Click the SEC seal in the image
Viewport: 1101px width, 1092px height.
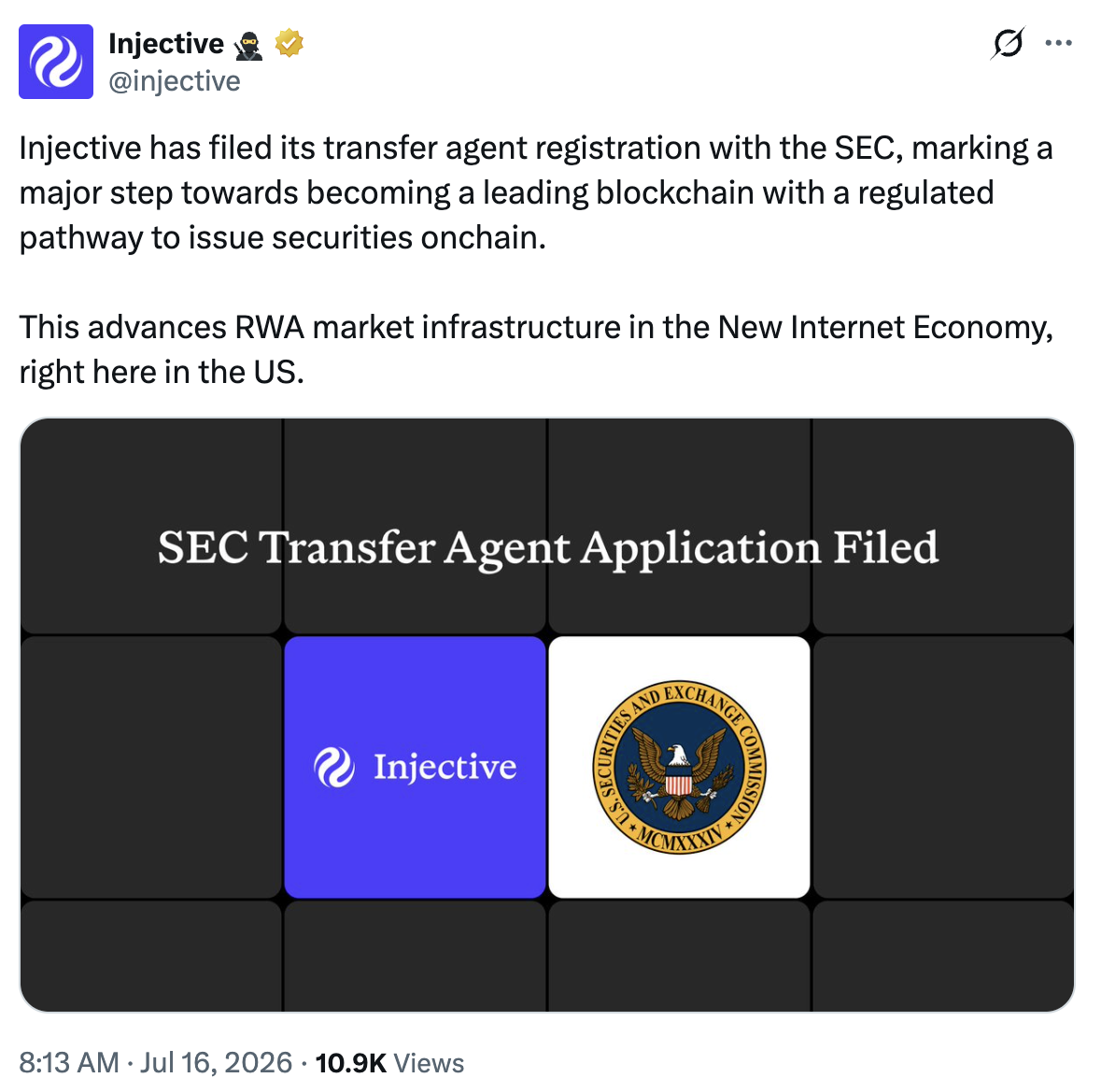click(x=679, y=768)
